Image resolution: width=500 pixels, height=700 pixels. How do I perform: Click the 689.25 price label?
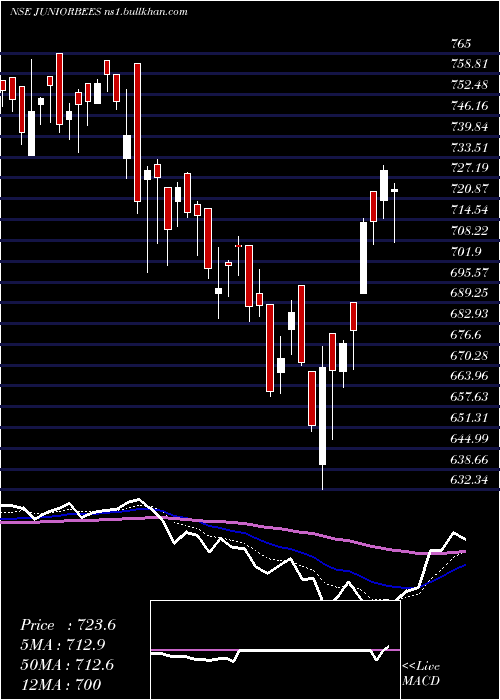[x=469, y=293]
